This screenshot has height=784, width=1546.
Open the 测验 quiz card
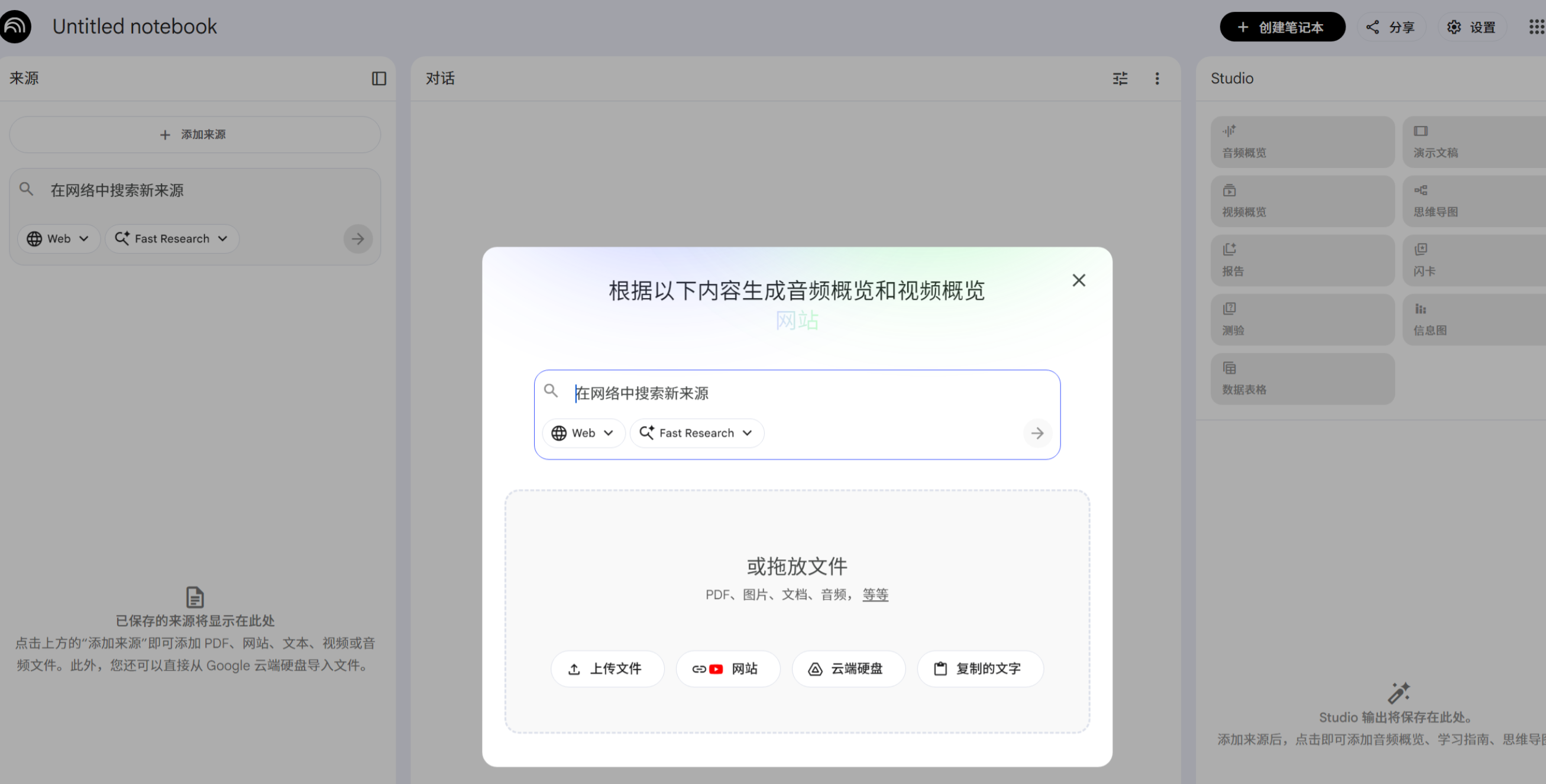[1302, 320]
